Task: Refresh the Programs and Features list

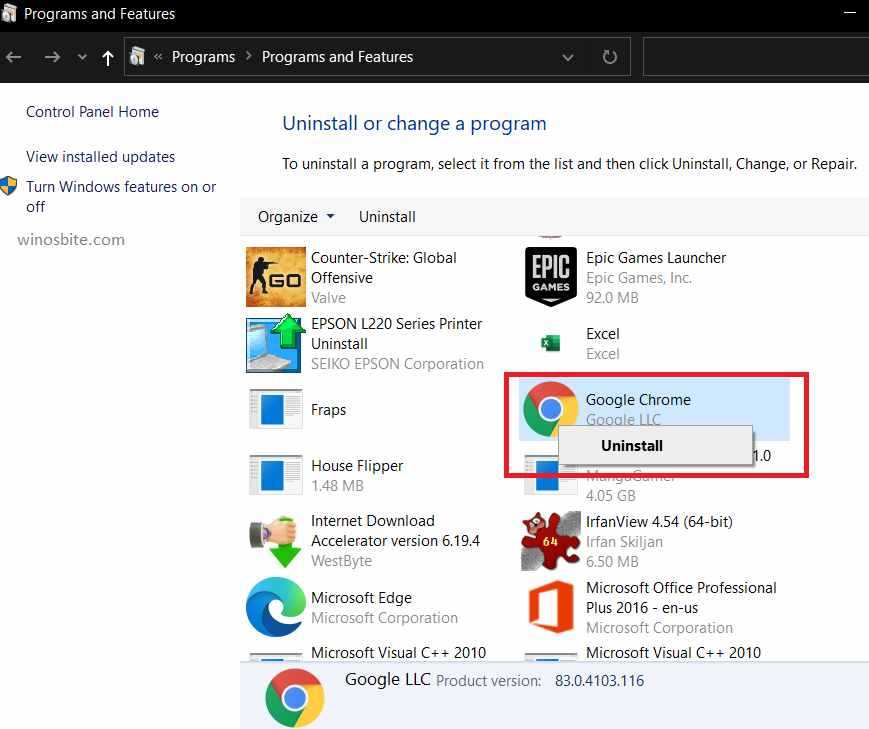Action: pos(610,57)
